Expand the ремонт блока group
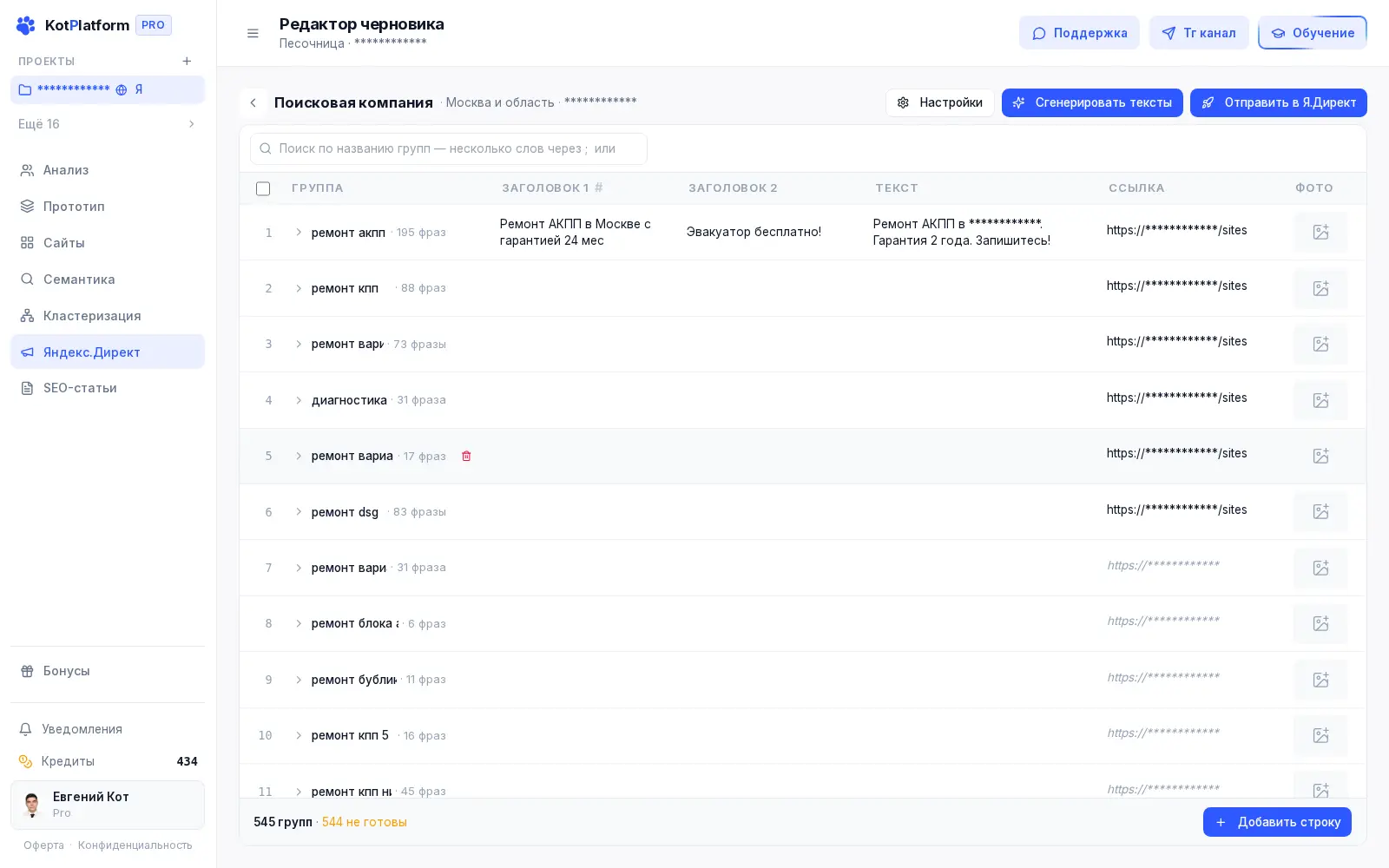This screenshot has height=868, width=1389. (x=299, y=623)
